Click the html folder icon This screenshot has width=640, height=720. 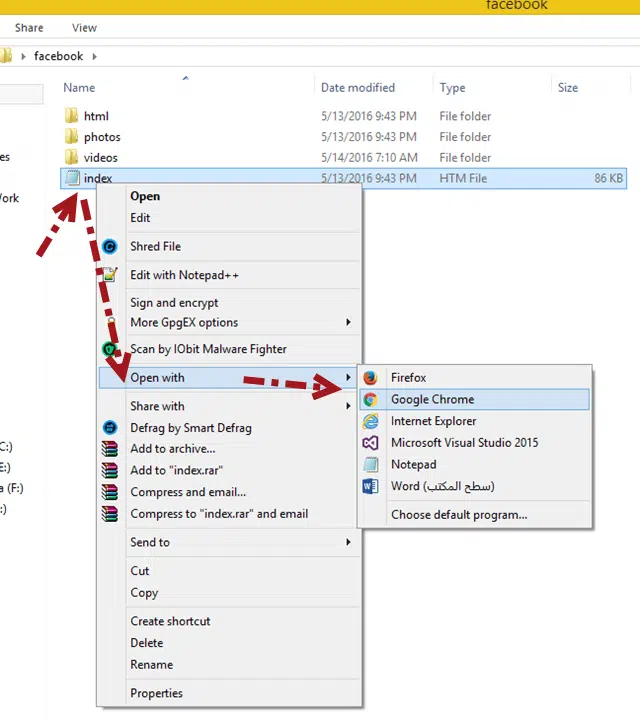71,116
